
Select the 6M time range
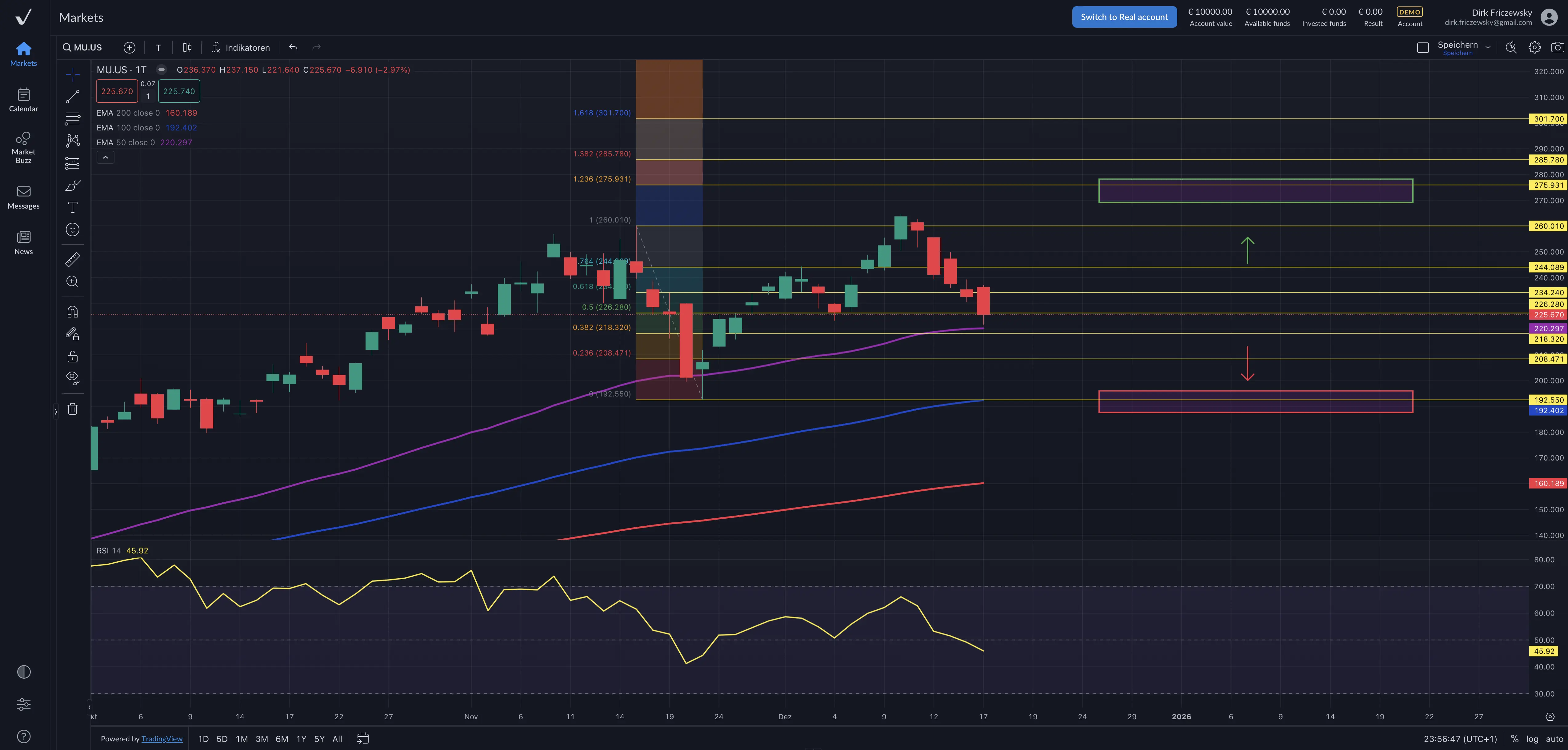click(x=281, y=739)
